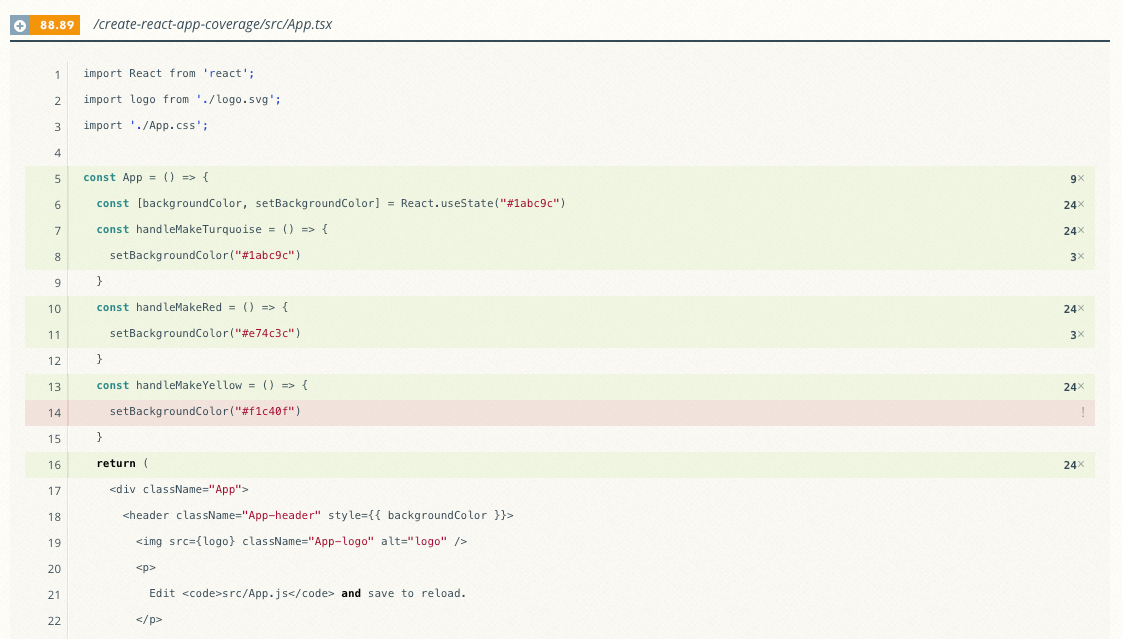This screenshot has height=639, width=1122.
Task: Click the plus icon beside the coverage score
Action: [20, 25]
